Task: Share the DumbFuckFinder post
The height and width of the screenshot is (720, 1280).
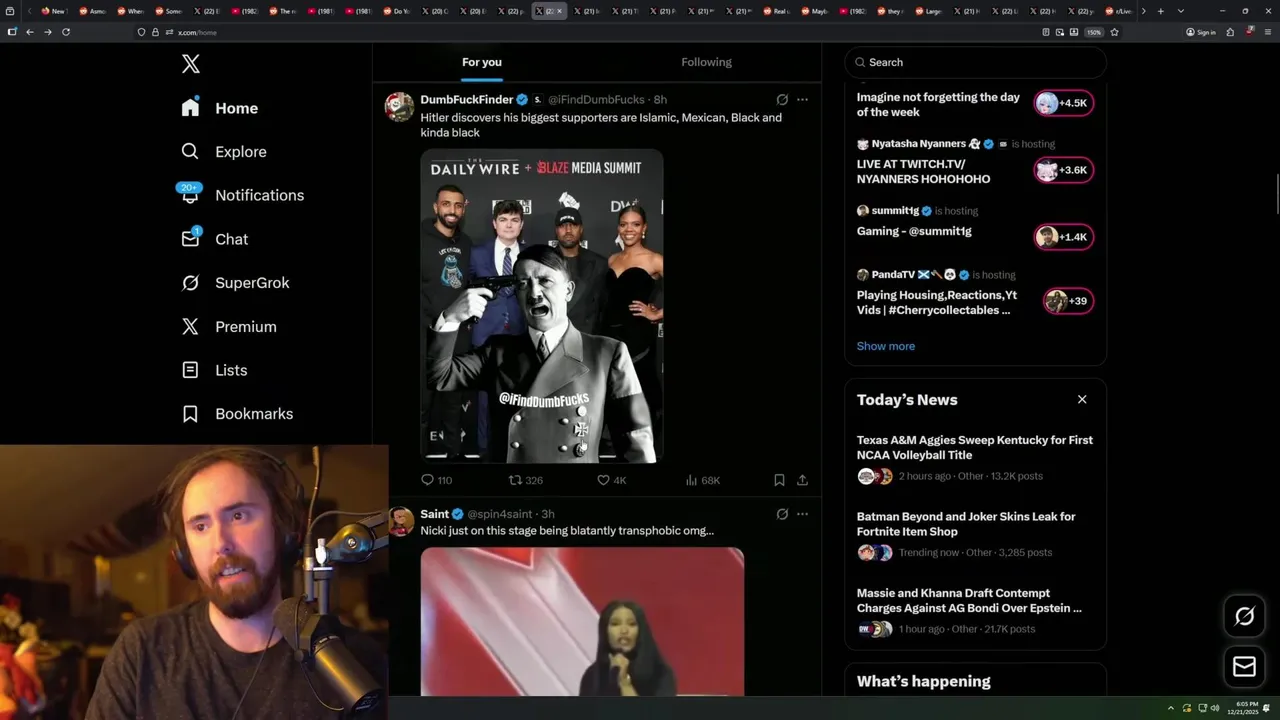Action: pyautogui.click(x=802, y=480)
